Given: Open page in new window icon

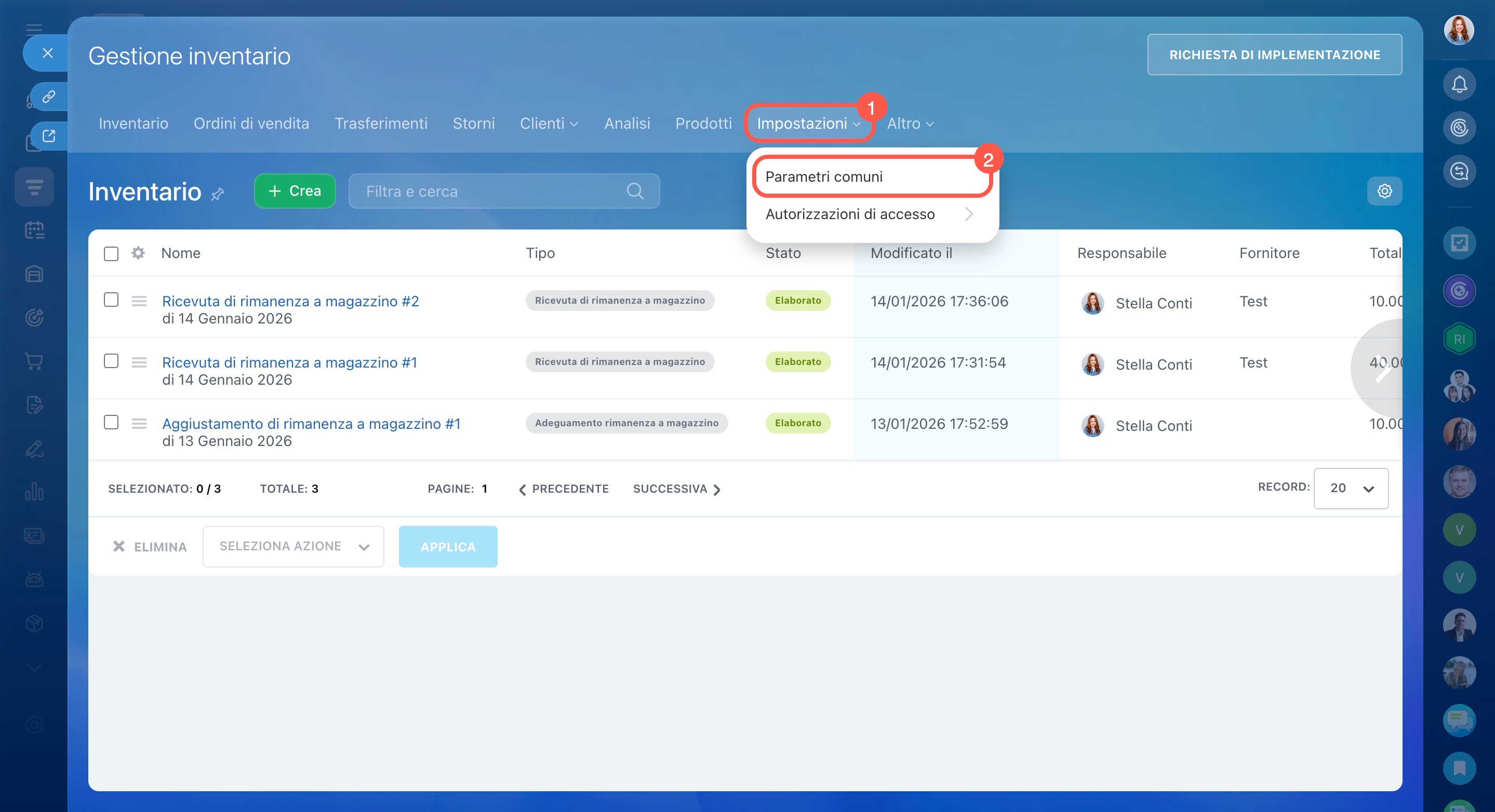Looking at the screenshot, I should click(49, 136).
